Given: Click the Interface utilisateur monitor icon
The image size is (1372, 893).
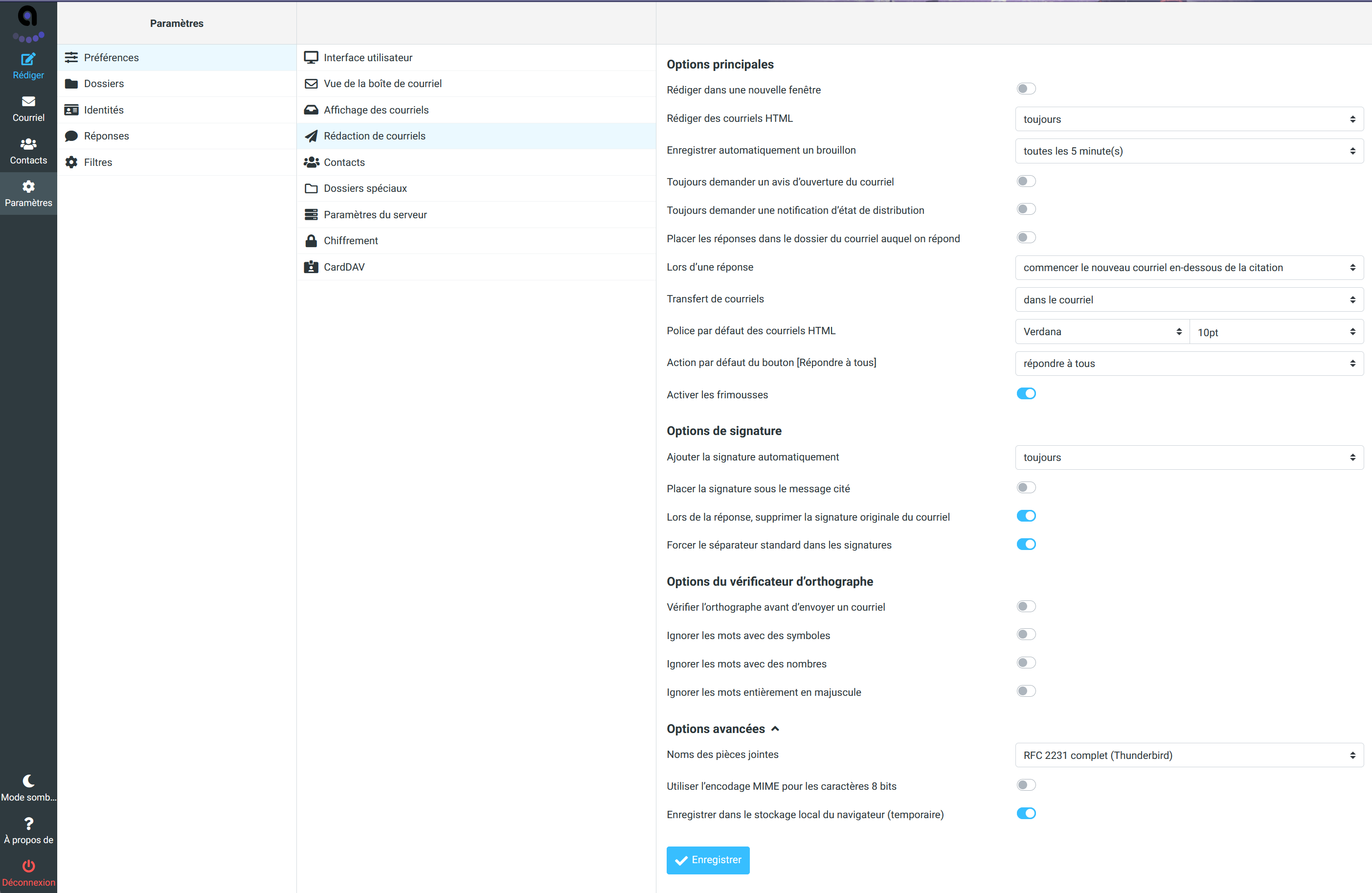Looking at the screenshot, I should point(311,57).
